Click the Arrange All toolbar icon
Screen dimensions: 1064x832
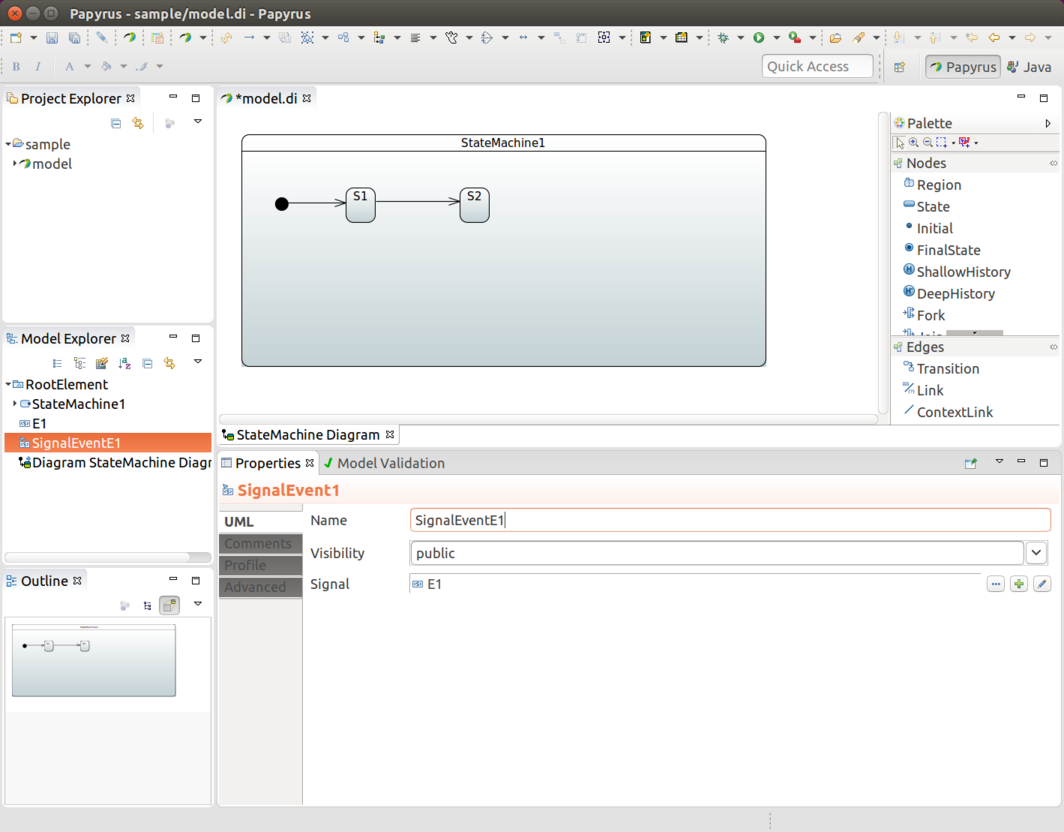343,38
